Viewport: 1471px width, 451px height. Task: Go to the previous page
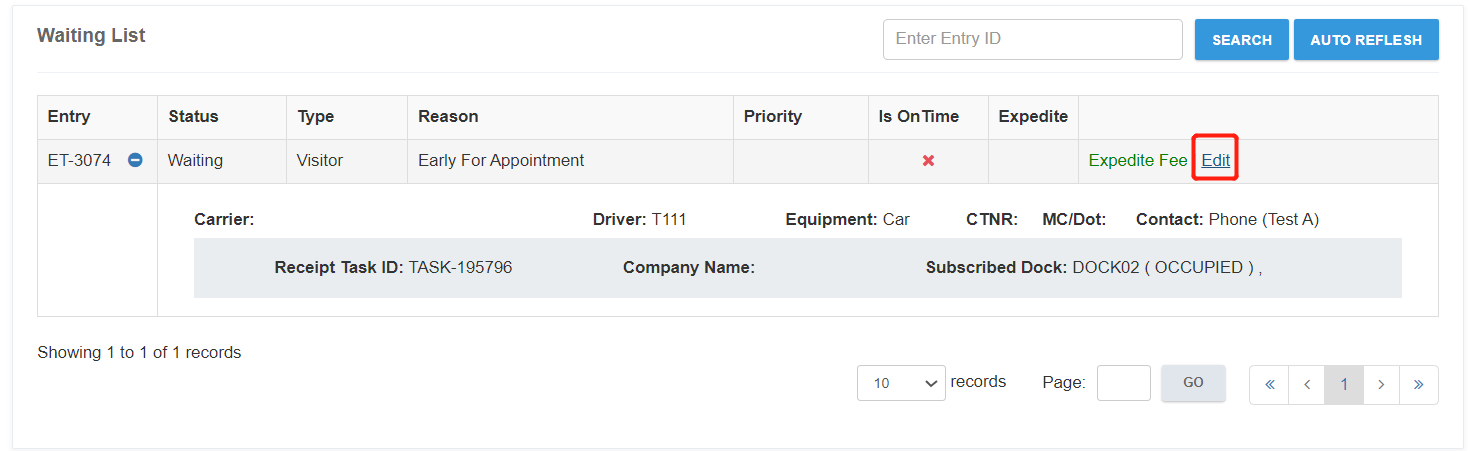coord(1306,385)
